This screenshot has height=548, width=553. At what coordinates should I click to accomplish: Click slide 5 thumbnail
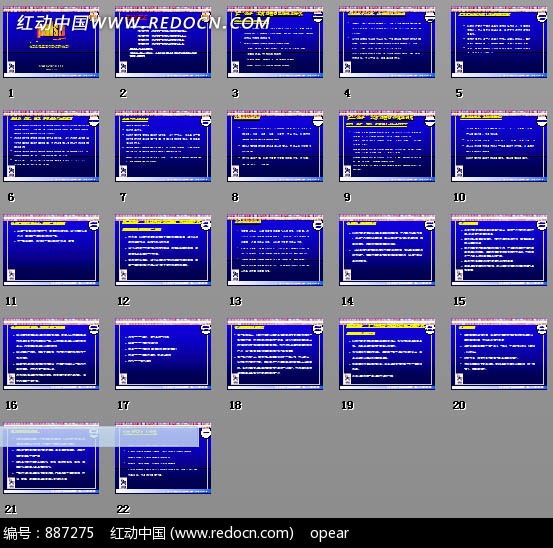pos(499,42)
